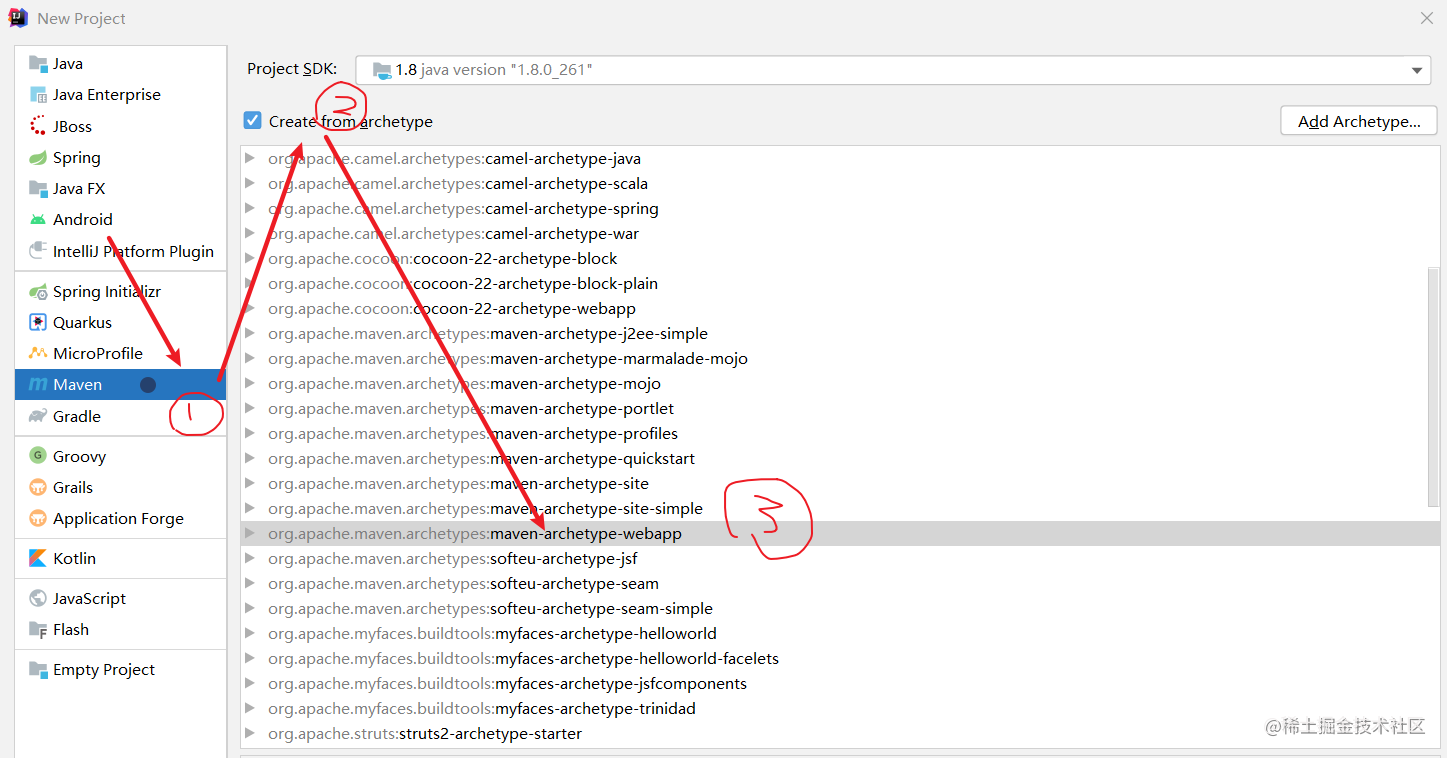
Task: Expand camel-archetype-scala node
Action: pos(250,184)
